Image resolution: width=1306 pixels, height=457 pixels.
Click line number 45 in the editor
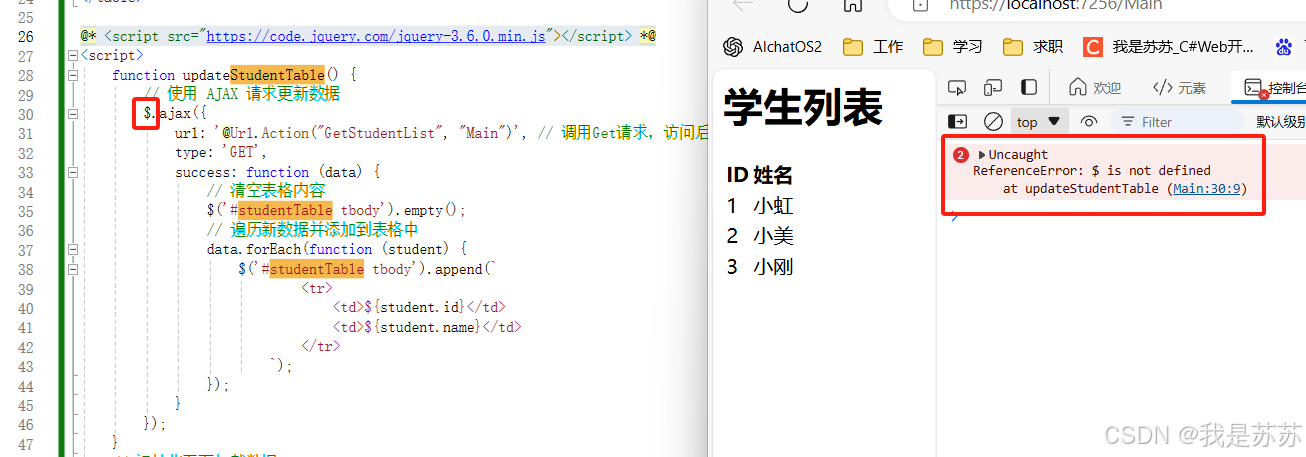point(25,406)
